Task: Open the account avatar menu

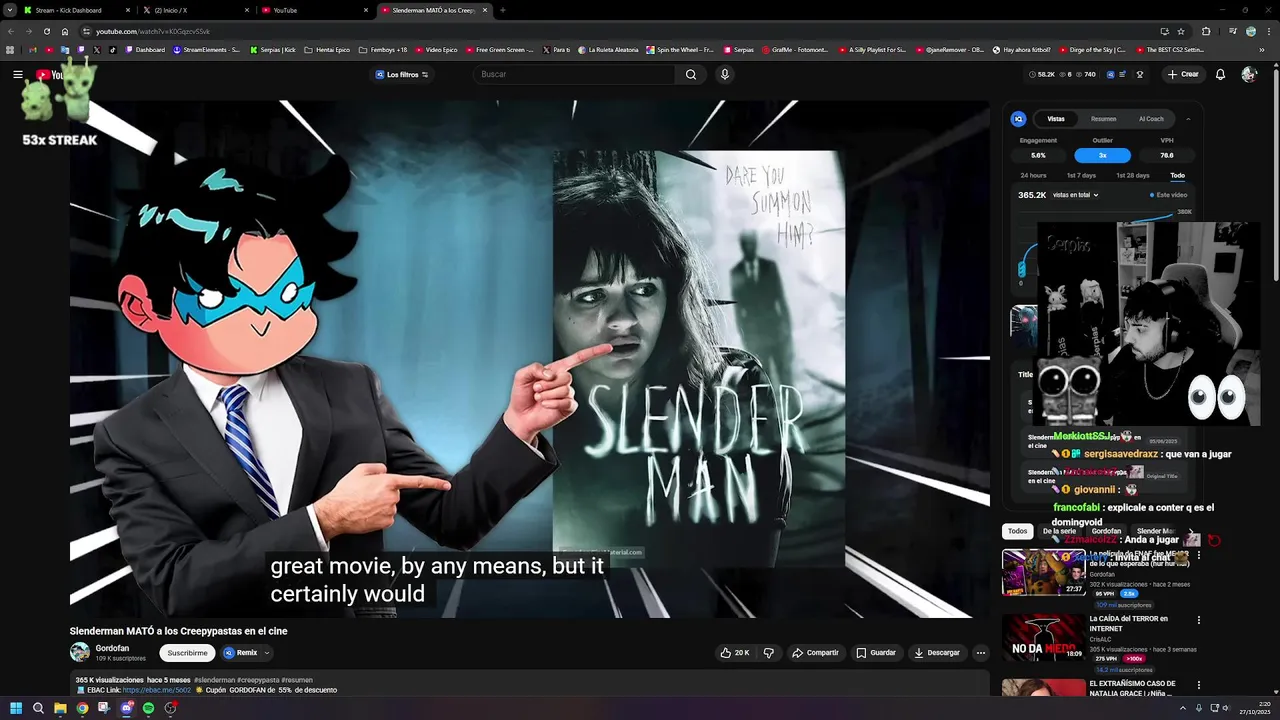Action: 1249,74
